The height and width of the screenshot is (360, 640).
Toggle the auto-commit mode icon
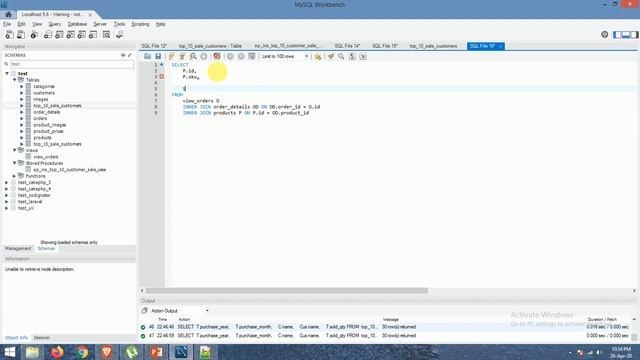[251, 56]
